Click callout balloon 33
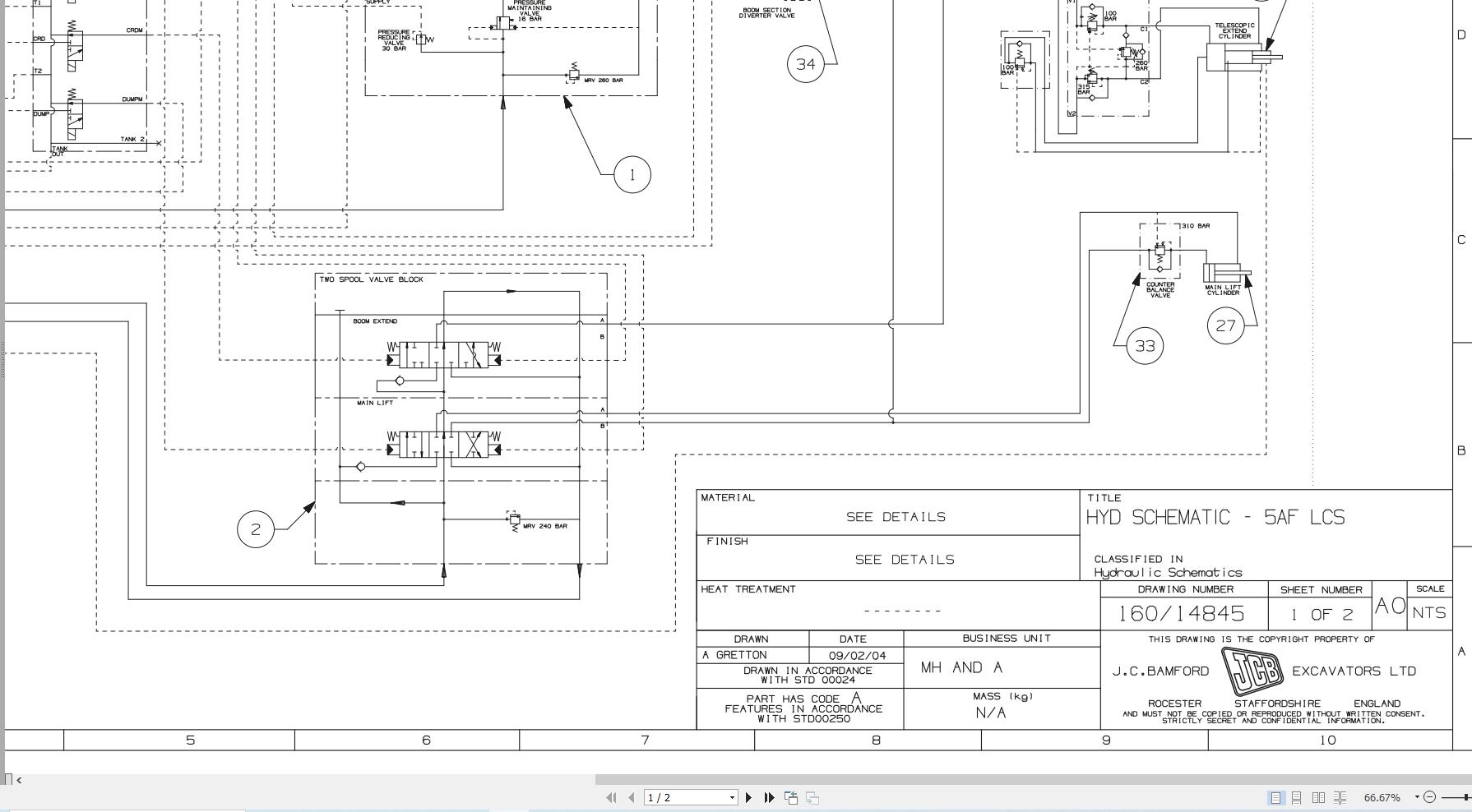This screenshot has height=812, width=1472. pyautogui.click(x=1145, y=346)
